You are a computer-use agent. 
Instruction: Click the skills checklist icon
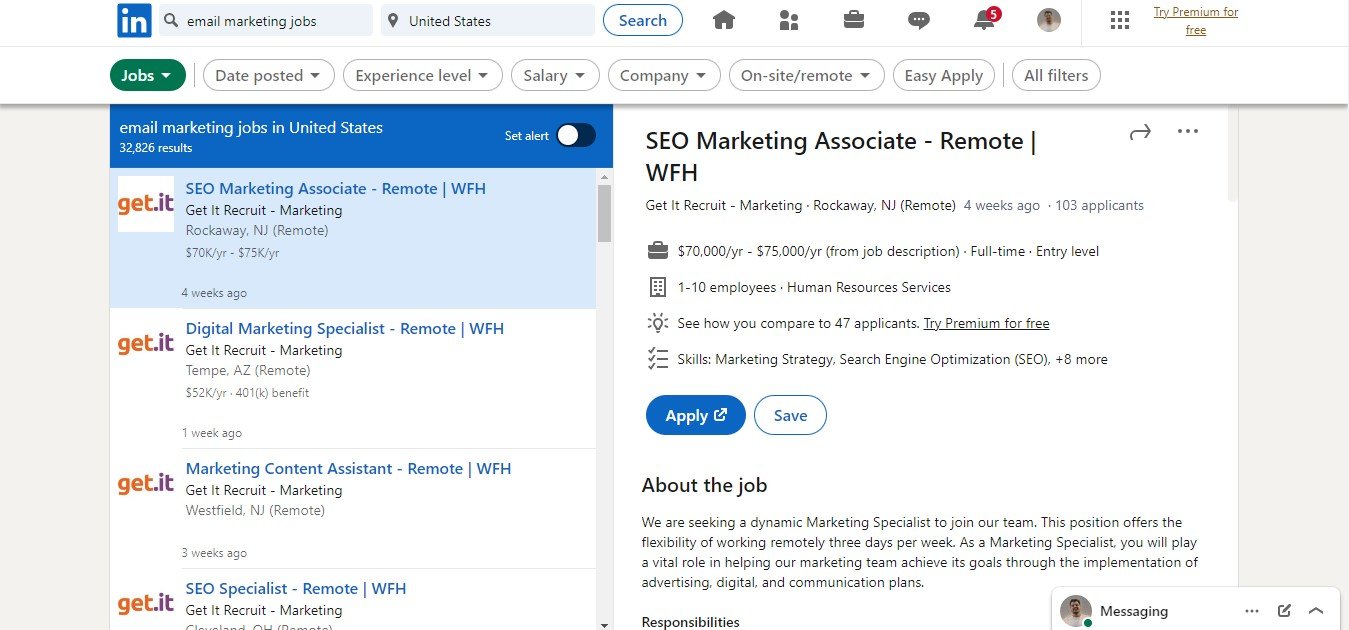pyautogui.click(x=658, y=359)
